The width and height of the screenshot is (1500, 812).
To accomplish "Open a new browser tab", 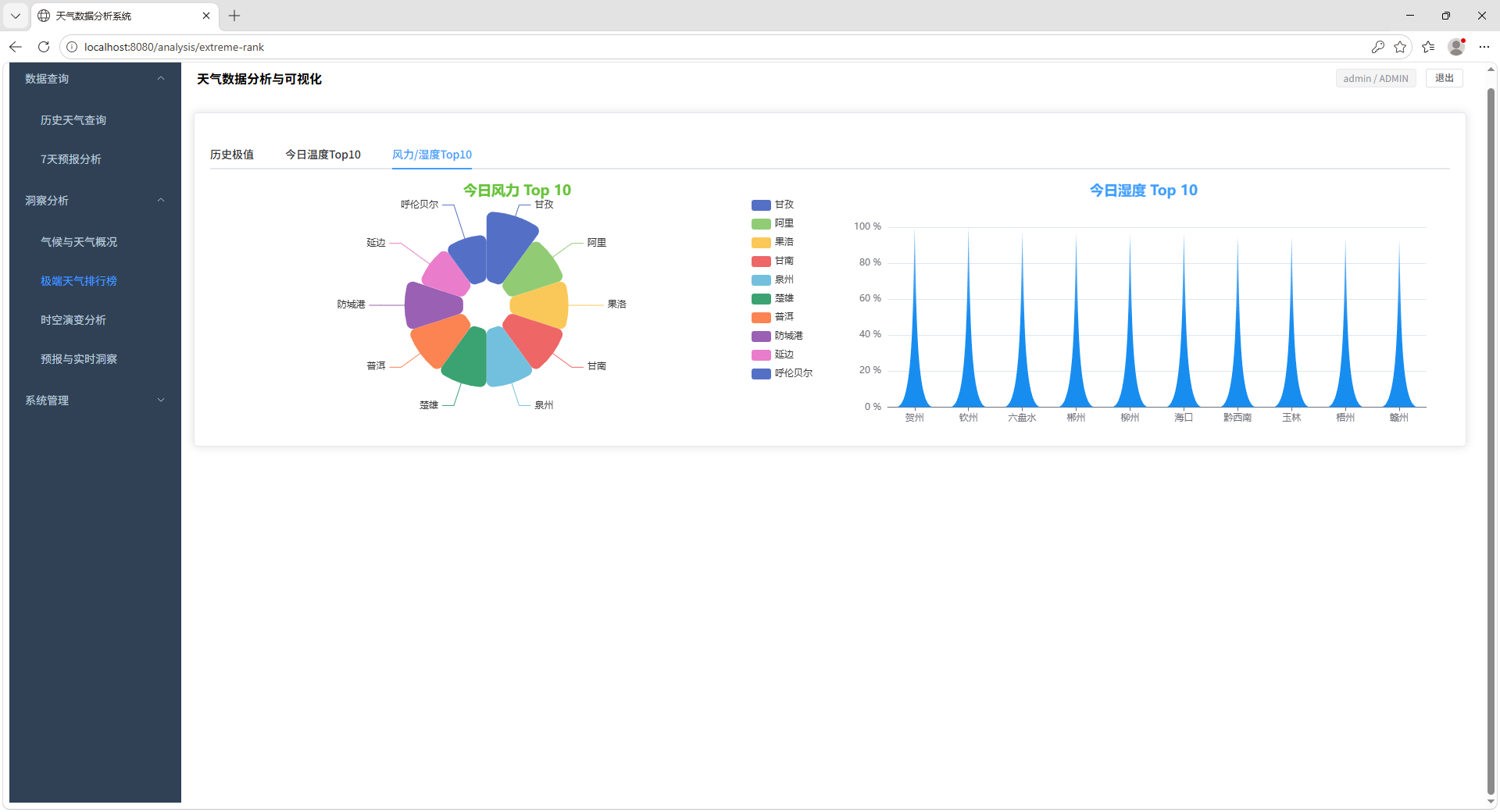I will (234, 16).
